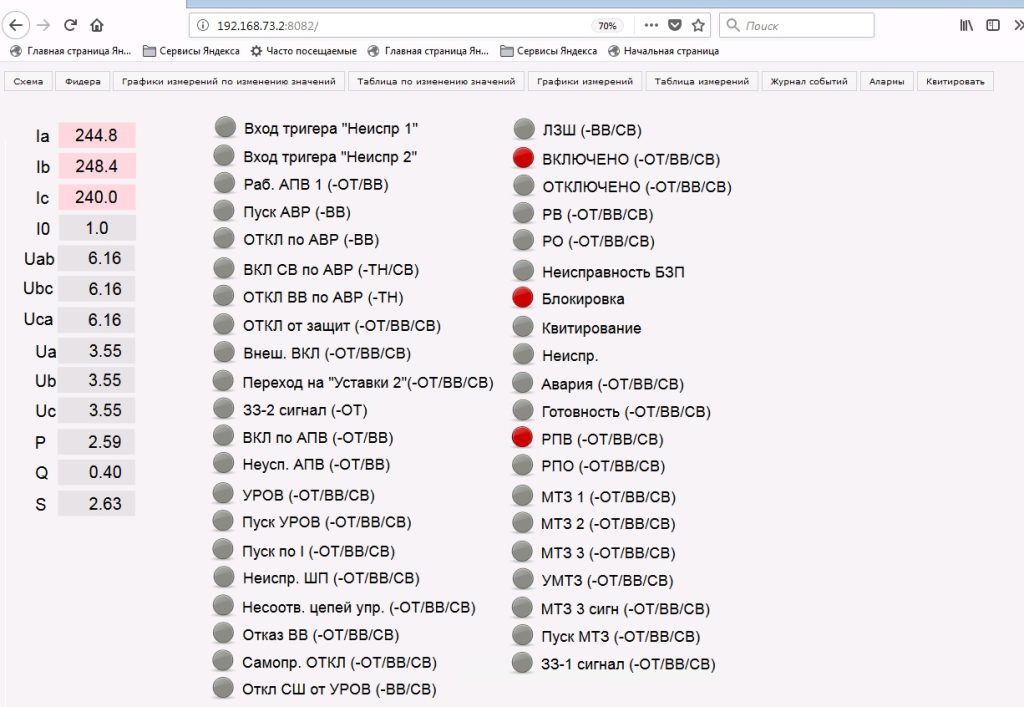Image resolution: width=1024 pixels, height=707 pixels.
Task: Click the Квитировать button
Action: coord(955,82)
